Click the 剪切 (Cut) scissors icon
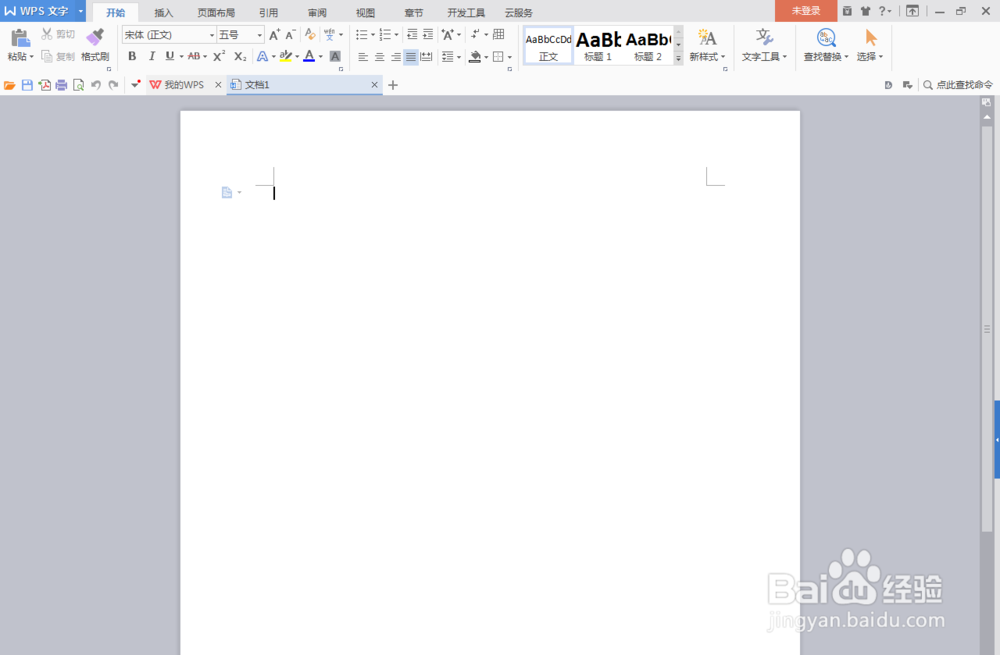The image size is (1000, 655). coord(47,34)
